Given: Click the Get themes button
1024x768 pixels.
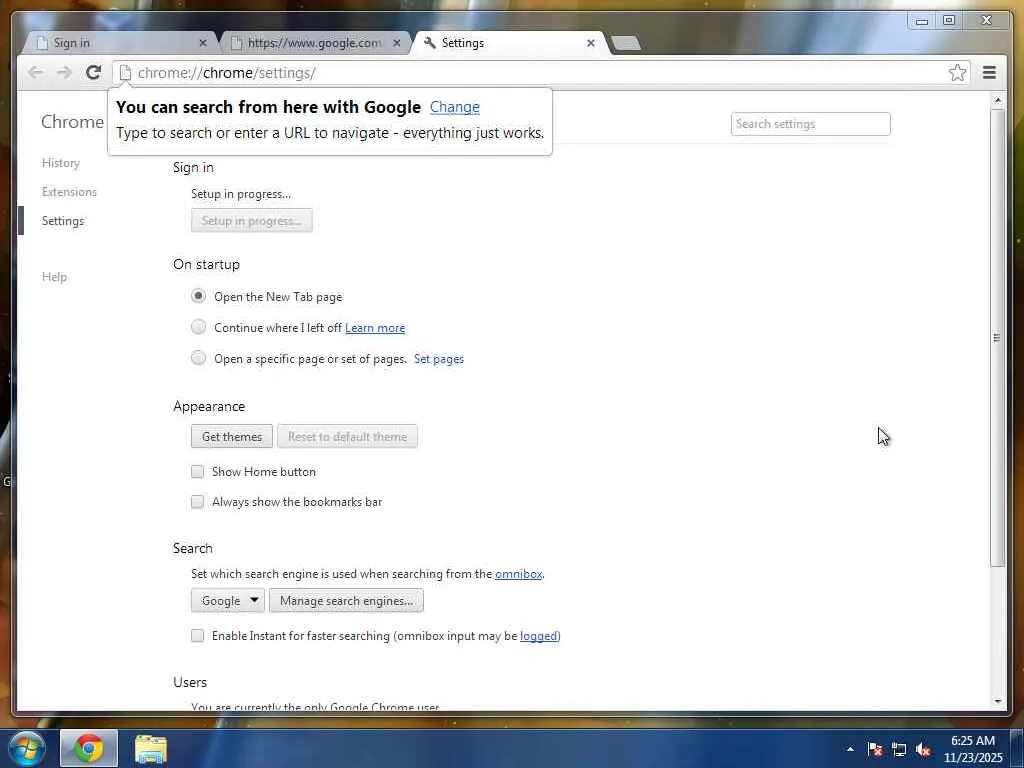Looking at the screenshot, I should point(232,436).
